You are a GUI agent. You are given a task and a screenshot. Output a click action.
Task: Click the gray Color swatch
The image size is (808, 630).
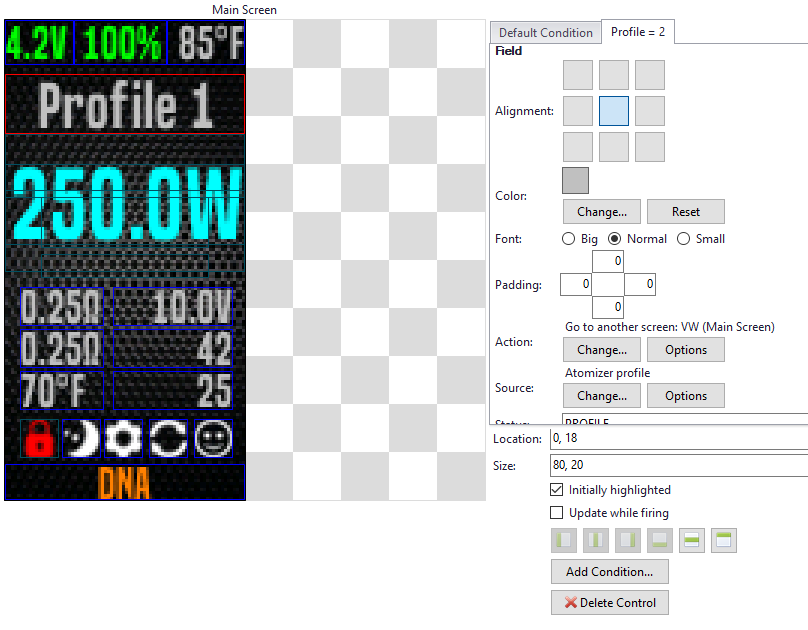(576, 180)
